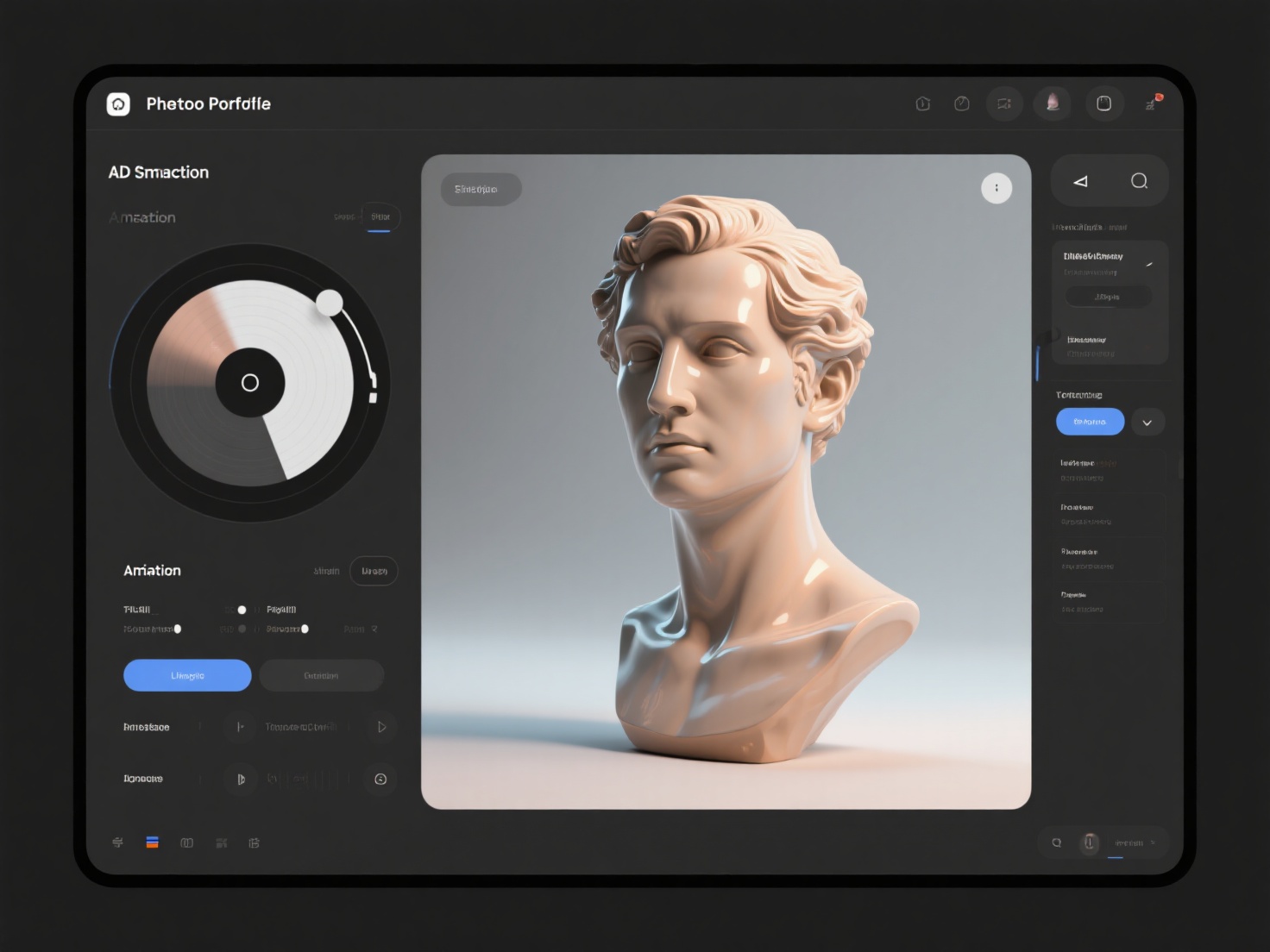Open the video camera icon in the header
This screenshot has height=952, width=1270.
[1003, 103]
